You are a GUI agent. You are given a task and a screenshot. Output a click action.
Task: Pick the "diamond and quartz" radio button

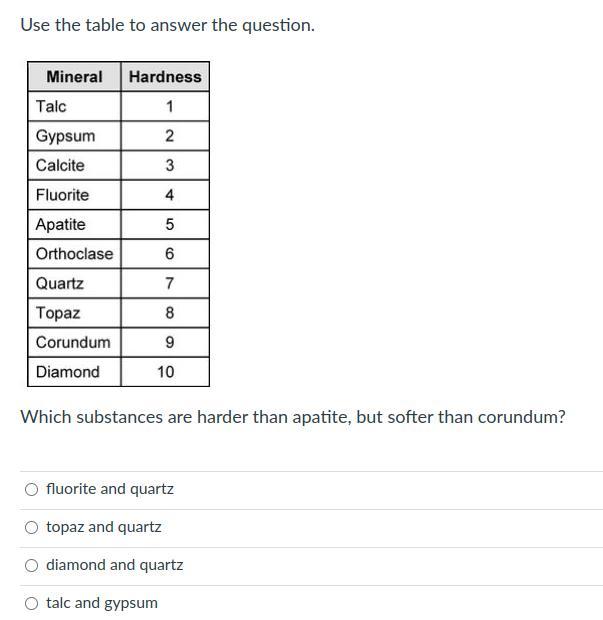pos(32,565)
